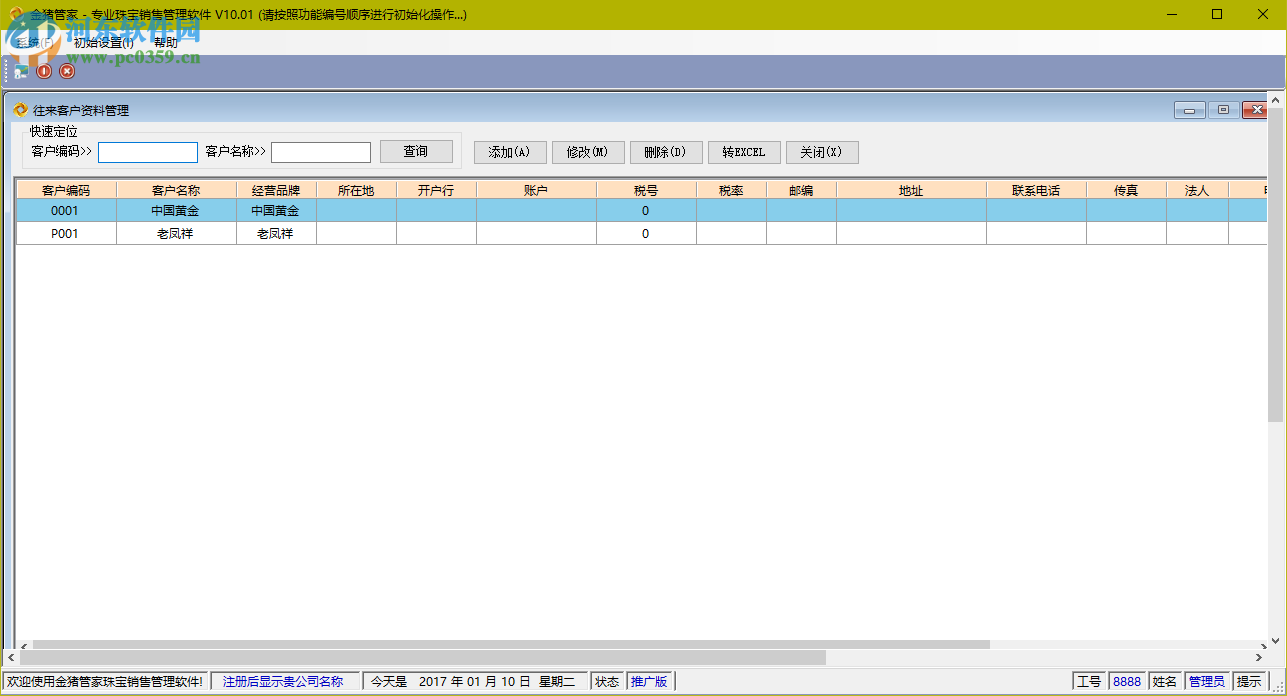The height and width of the screenshot is (696, 1287).
Task: Click the 账户 column header
Action: (536, 190)
